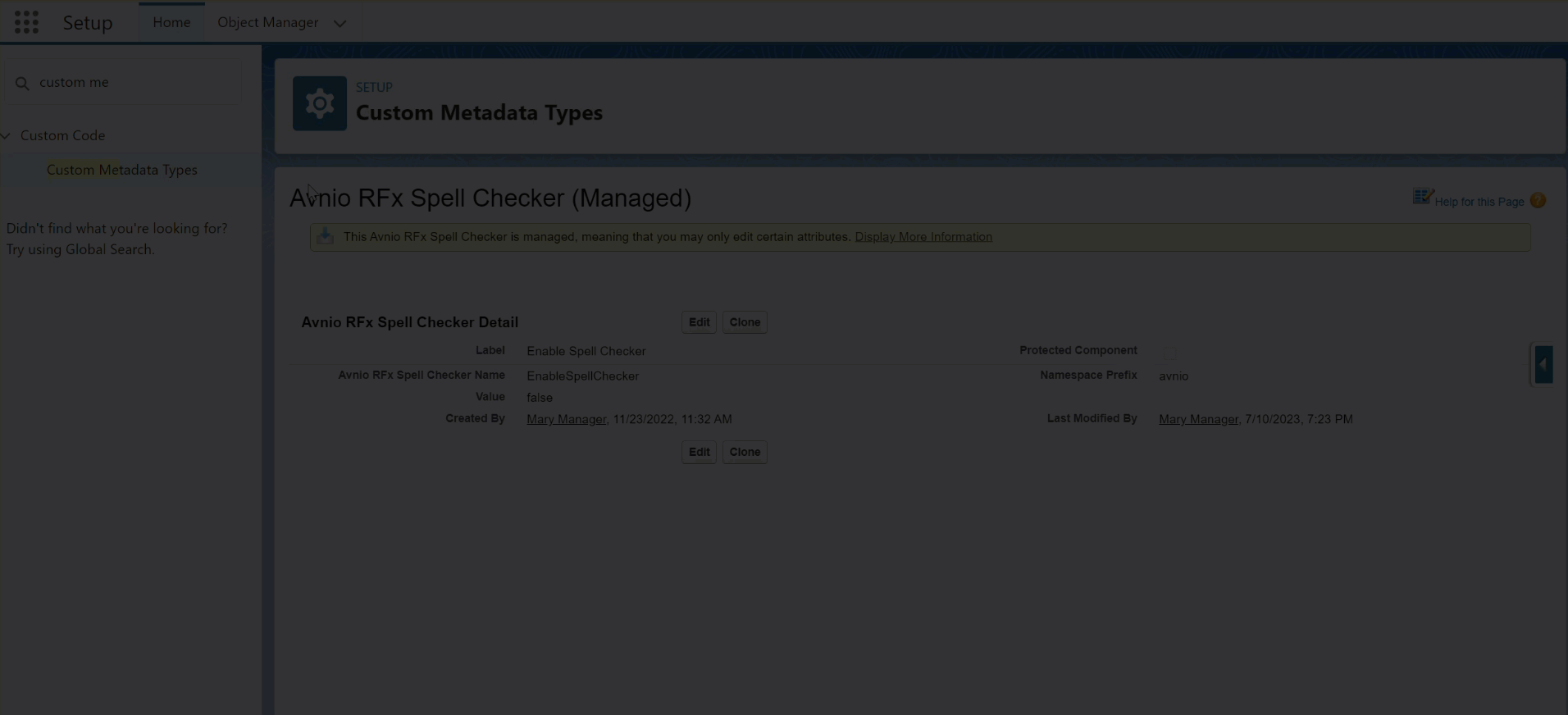The height and width of the screenshot is (715, 1568).
Task: Toggle the Protected Component checkbox
Action: tap(1170, 353)
